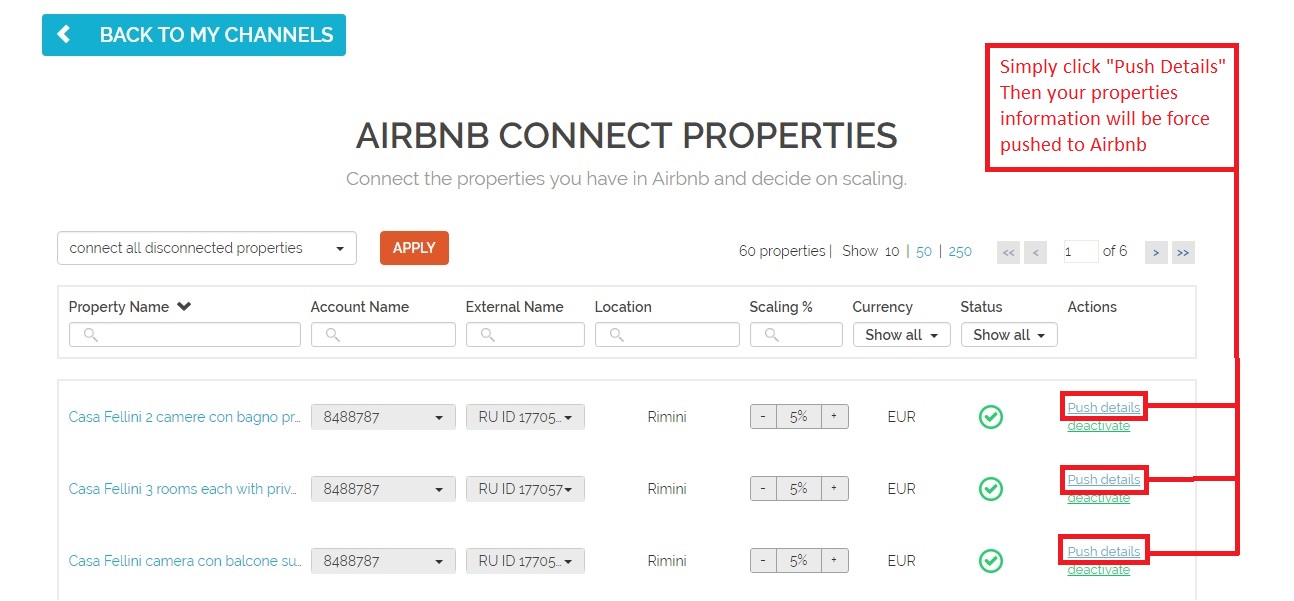Image resolution: width=1294 pixels, height=601 pixels.
Task: Show 50 properties per page
Action: pyautogui.click(x=924, y=251)
